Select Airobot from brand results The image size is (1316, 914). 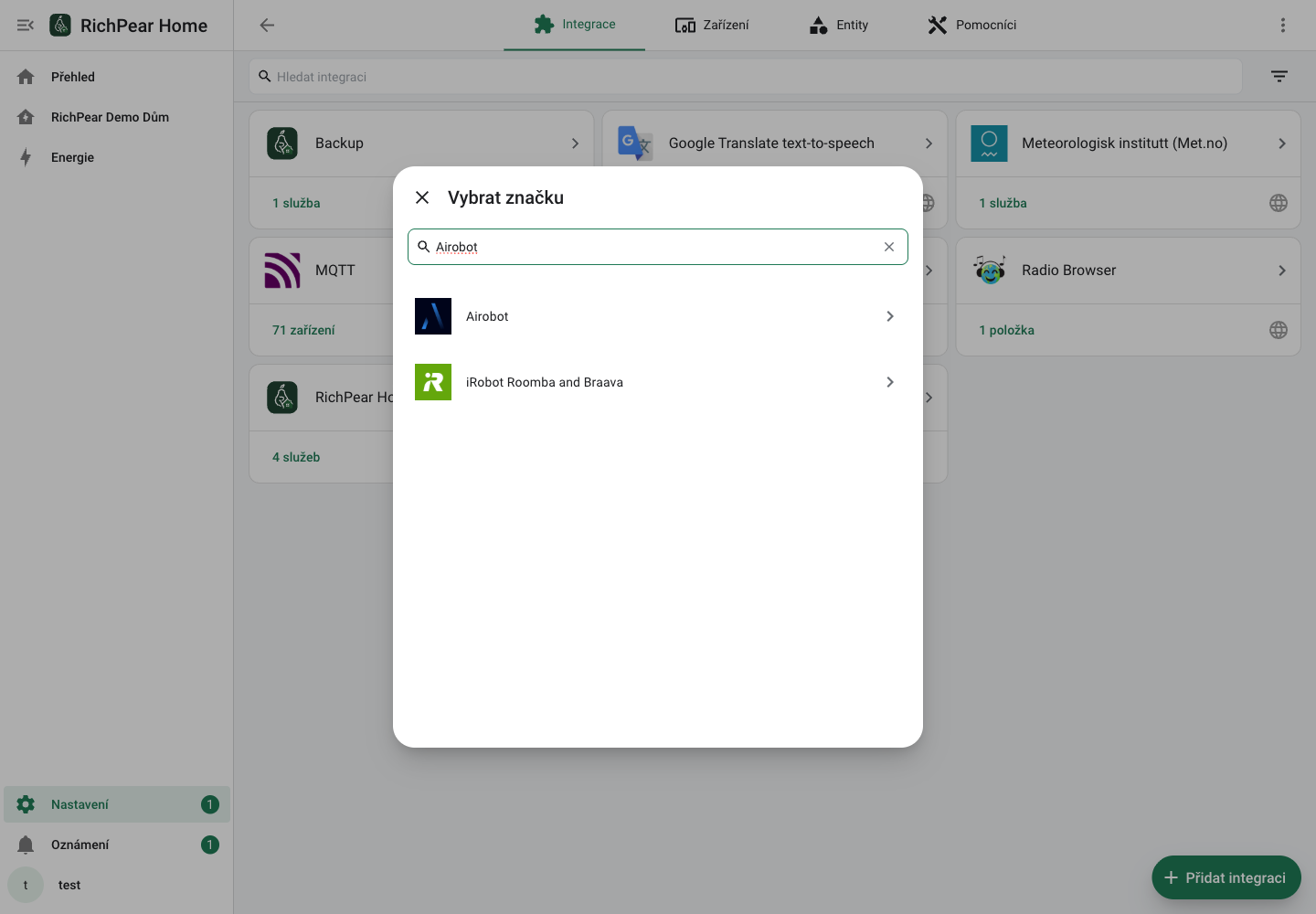(x=658, y=316)
